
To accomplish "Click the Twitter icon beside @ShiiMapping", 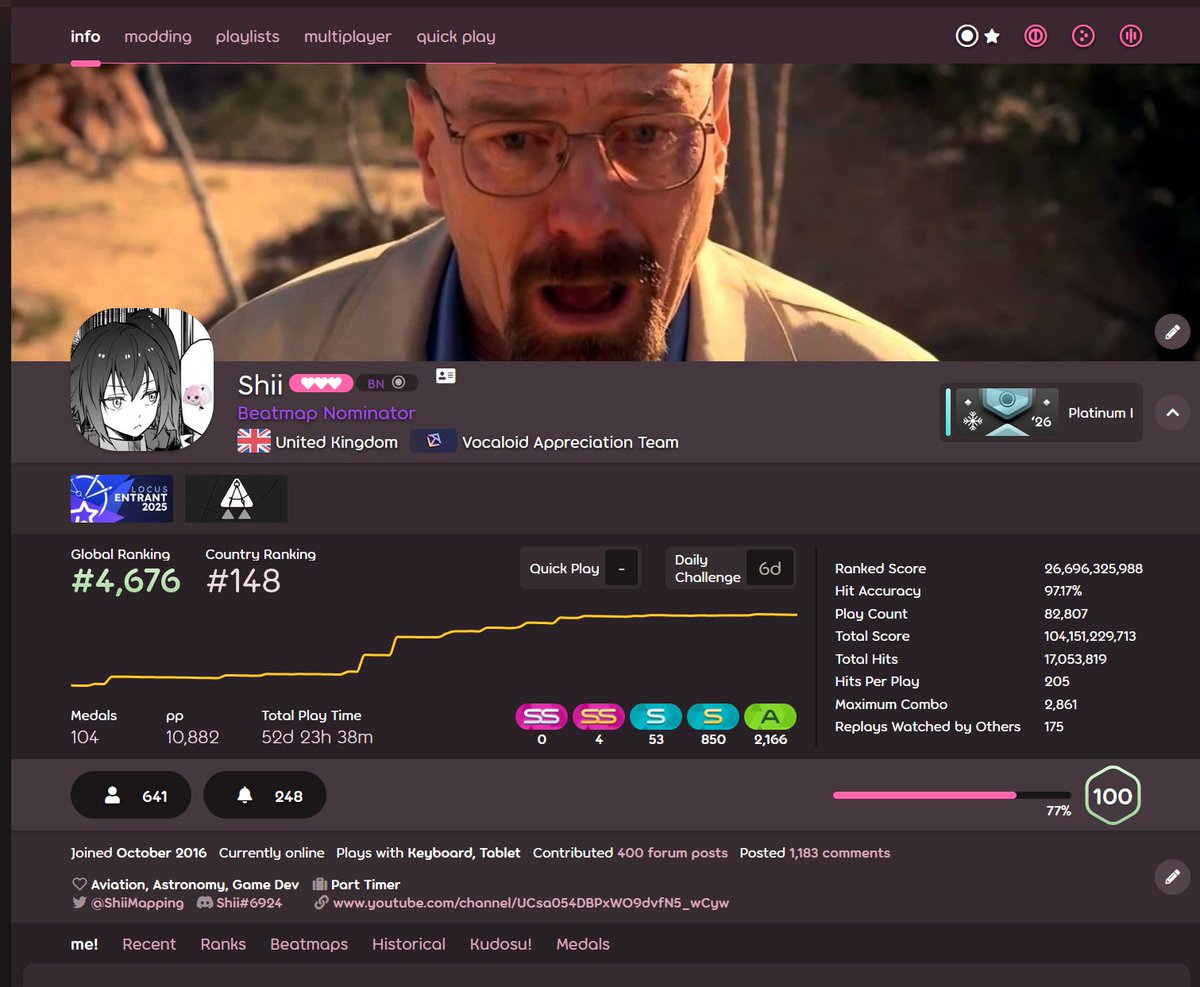I will (x=79, y=903).
